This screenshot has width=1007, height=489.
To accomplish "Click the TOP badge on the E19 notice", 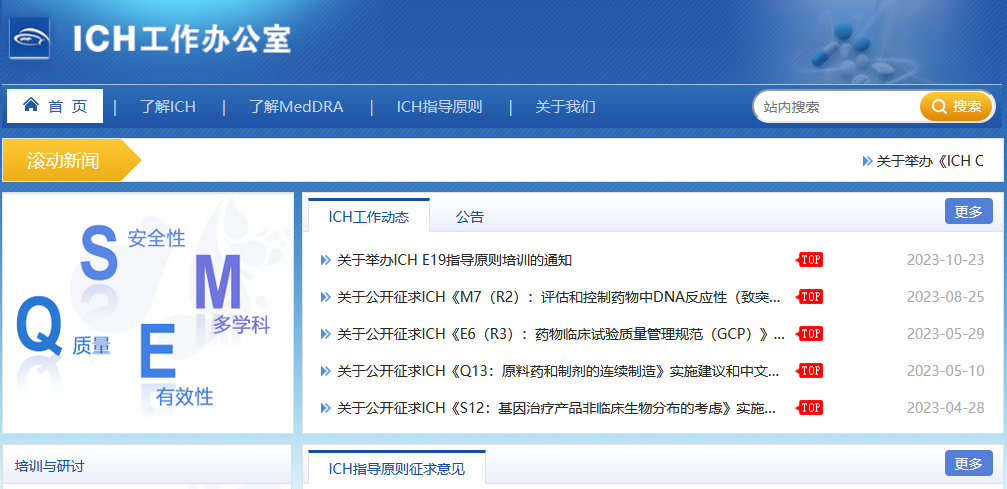I will pyautogui.click(x=810, y=260).
